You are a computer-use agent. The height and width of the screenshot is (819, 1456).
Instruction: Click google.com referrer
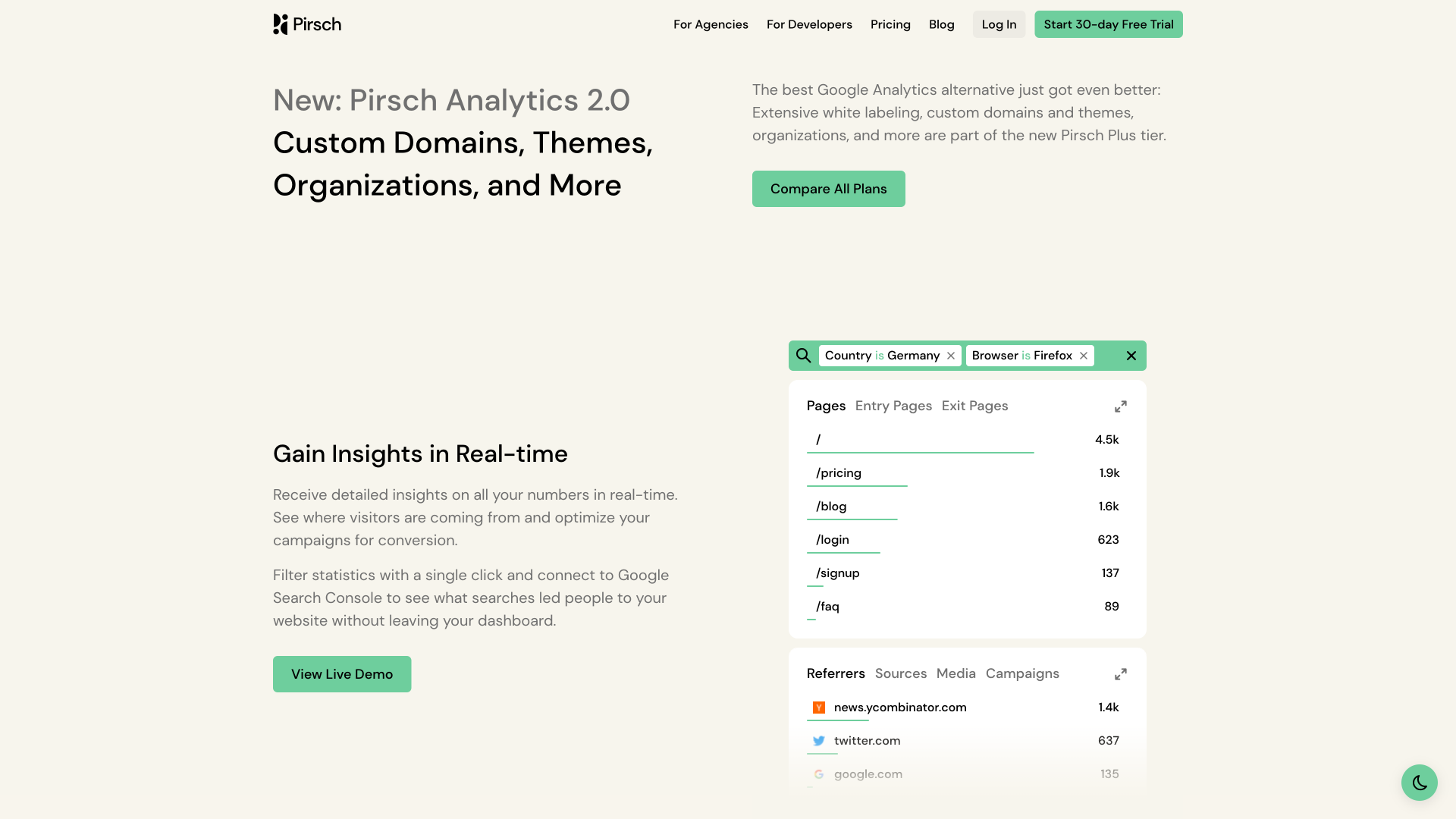tap(868, 774)
